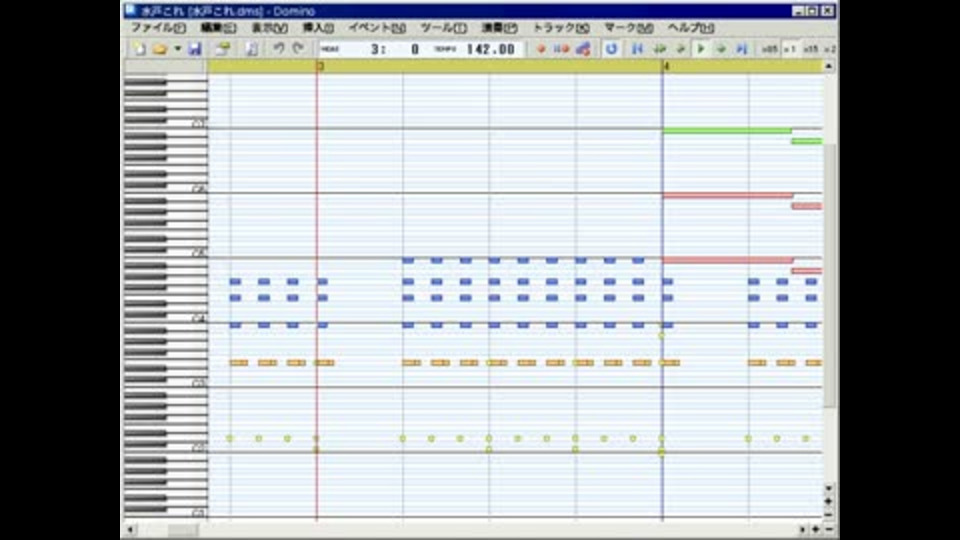
Task: Click the green arrow left of play
Action: [x=680, y=49]
